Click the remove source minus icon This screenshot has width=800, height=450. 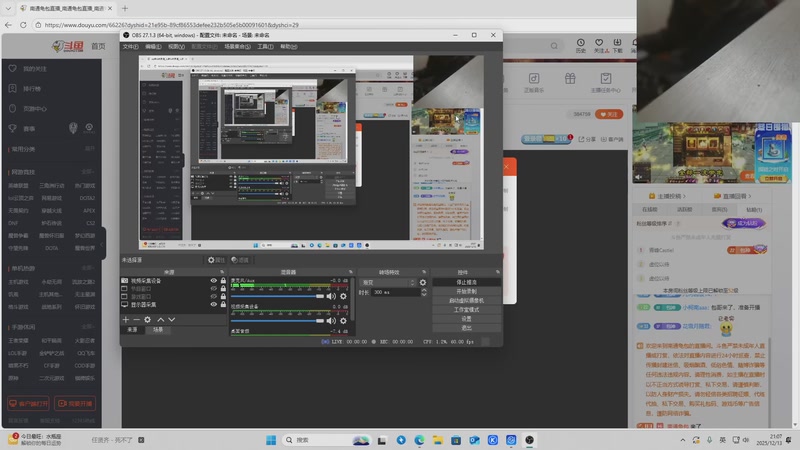click(x=136, y=319)
